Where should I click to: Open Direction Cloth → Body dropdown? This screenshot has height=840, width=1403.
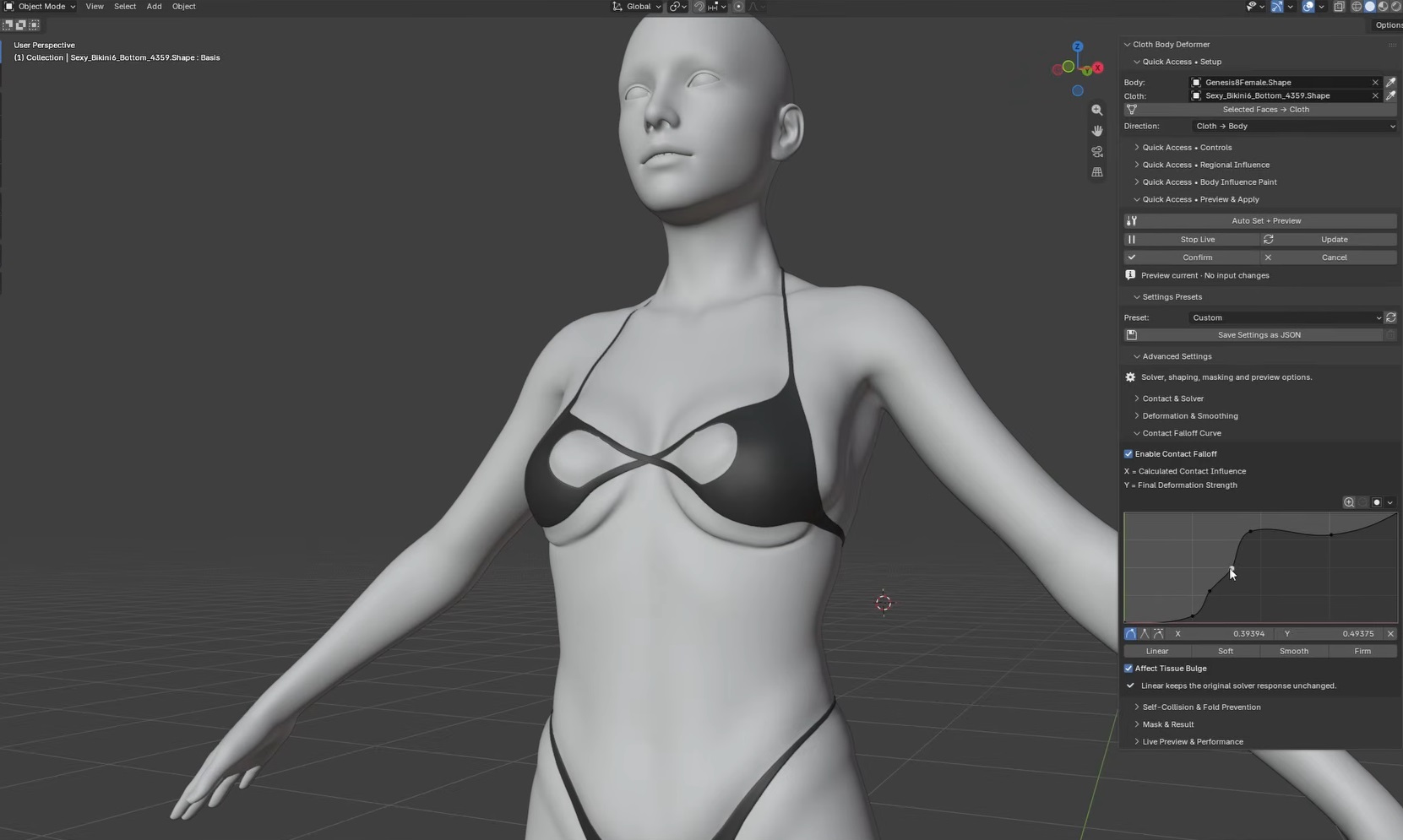tap(1294, 126)
